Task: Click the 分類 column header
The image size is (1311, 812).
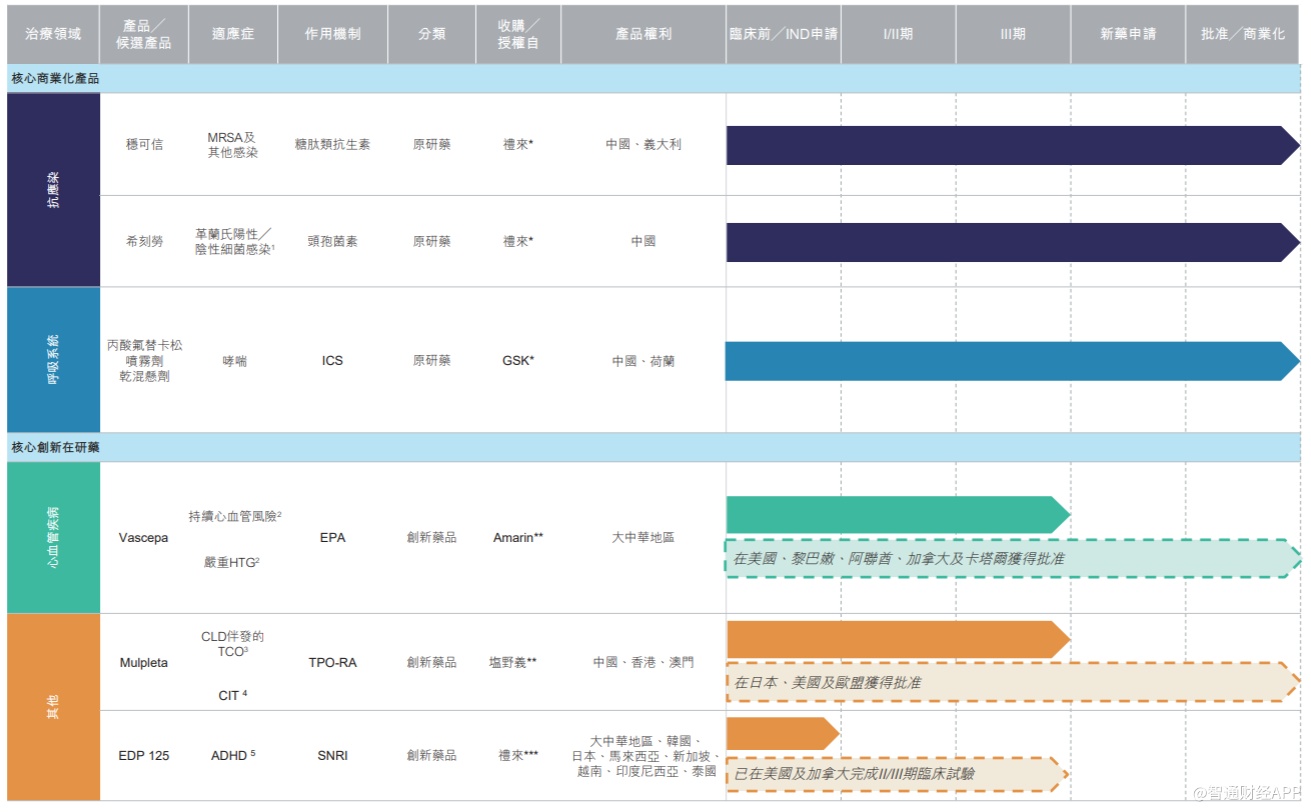Action: tap(432, 34)
